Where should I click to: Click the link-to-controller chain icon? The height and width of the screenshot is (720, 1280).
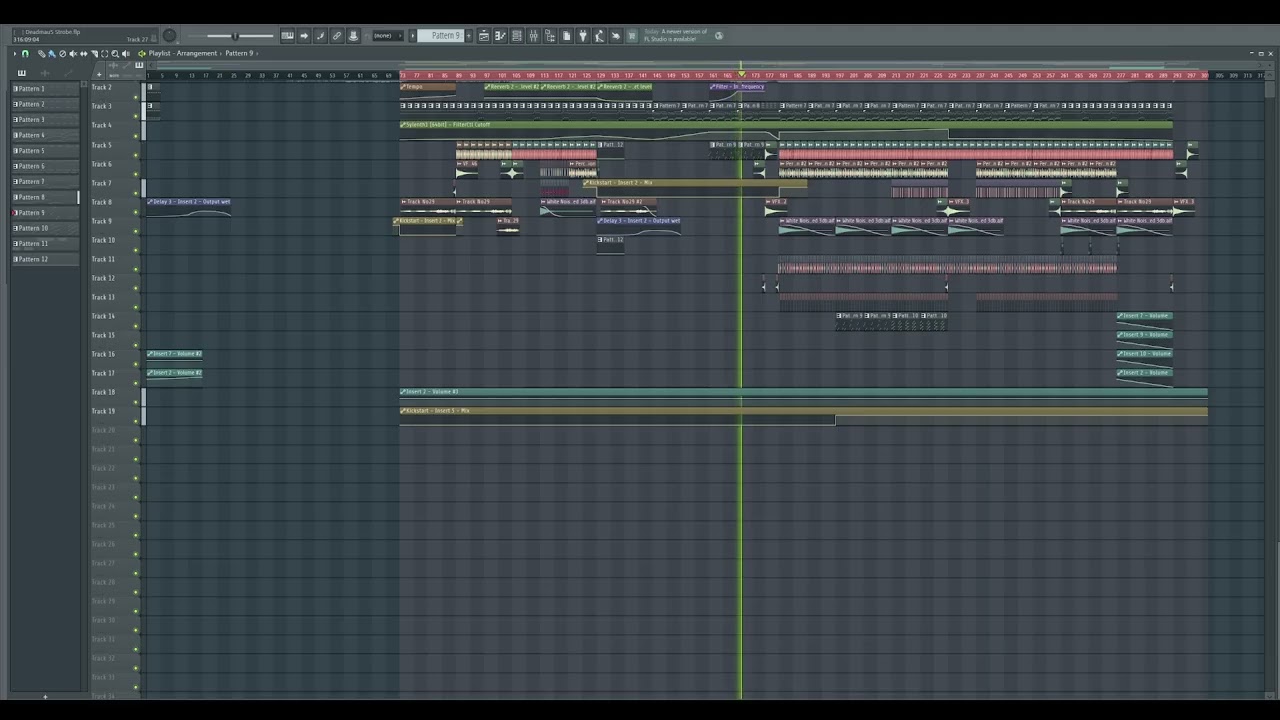point(337,35)
